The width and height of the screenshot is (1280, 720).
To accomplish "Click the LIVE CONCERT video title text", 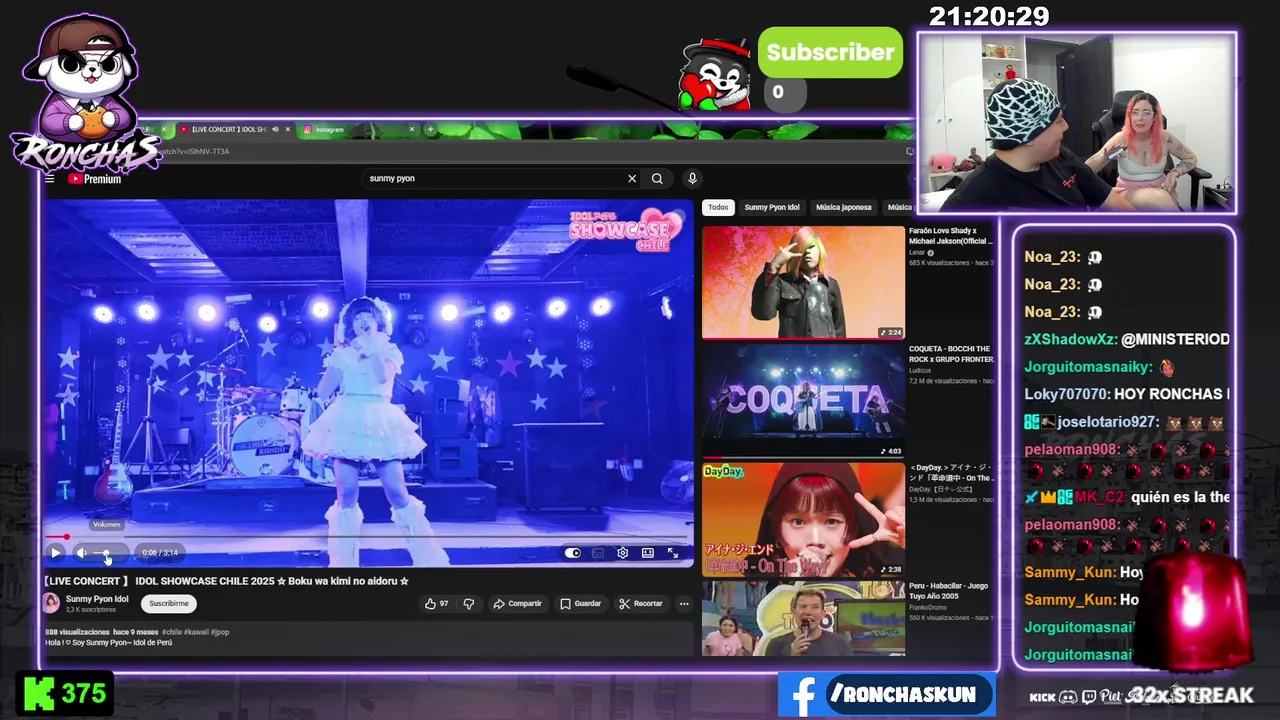I will coord(226,581).
